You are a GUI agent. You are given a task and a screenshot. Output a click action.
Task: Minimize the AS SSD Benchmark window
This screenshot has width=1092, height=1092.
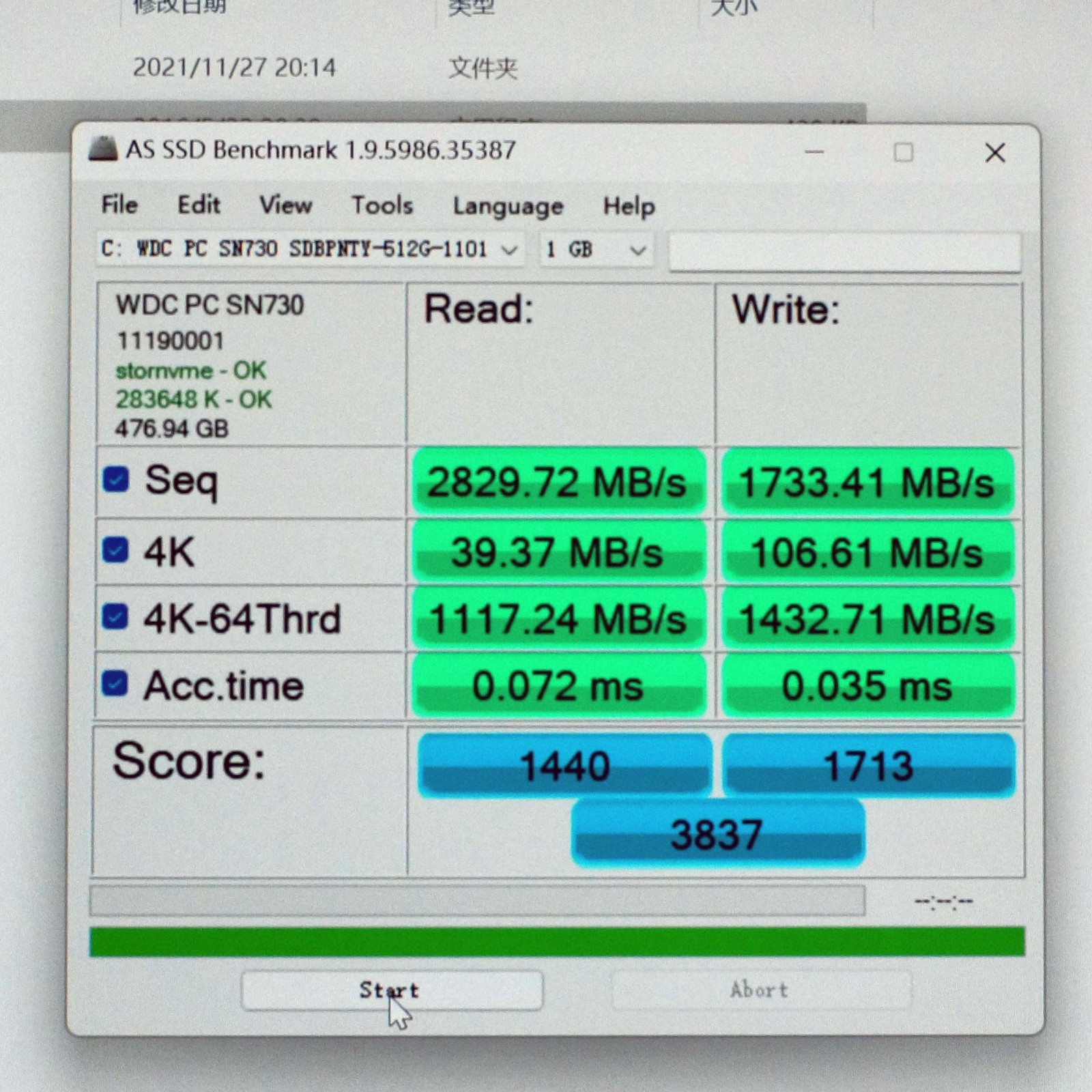coord(814,152)
